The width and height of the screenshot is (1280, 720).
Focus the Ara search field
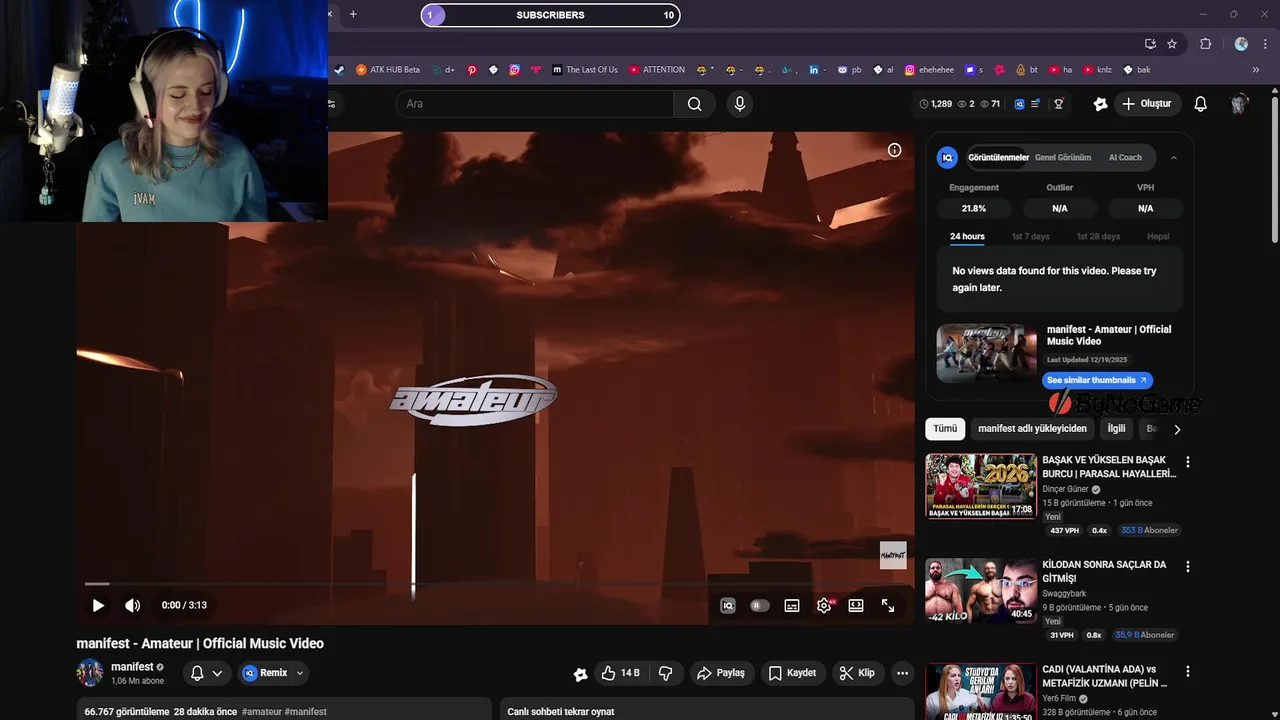(535, 104)
